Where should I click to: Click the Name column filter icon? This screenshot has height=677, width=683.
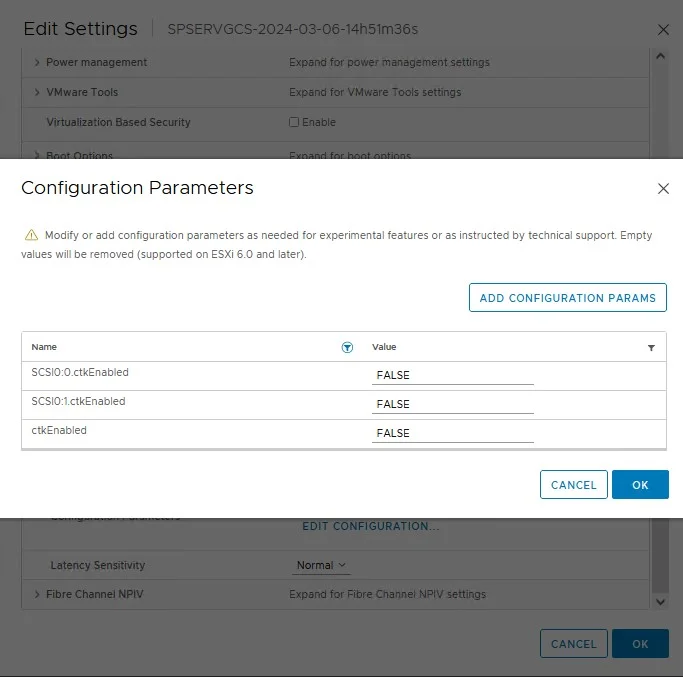tap(347, 347)
